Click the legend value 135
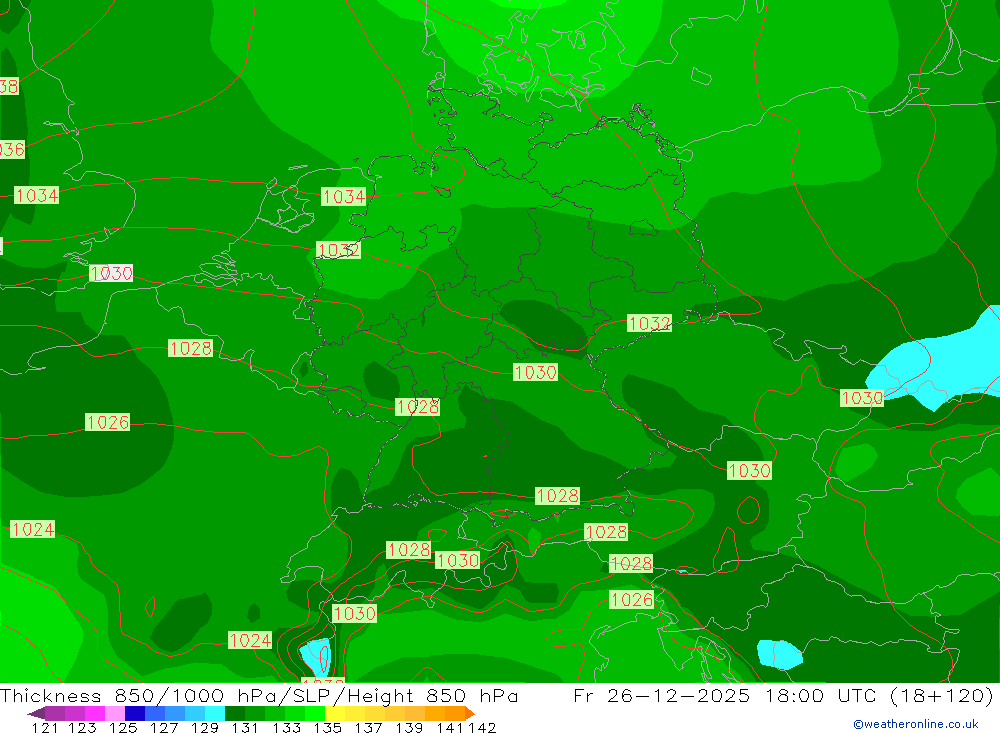 pos(327,727)
